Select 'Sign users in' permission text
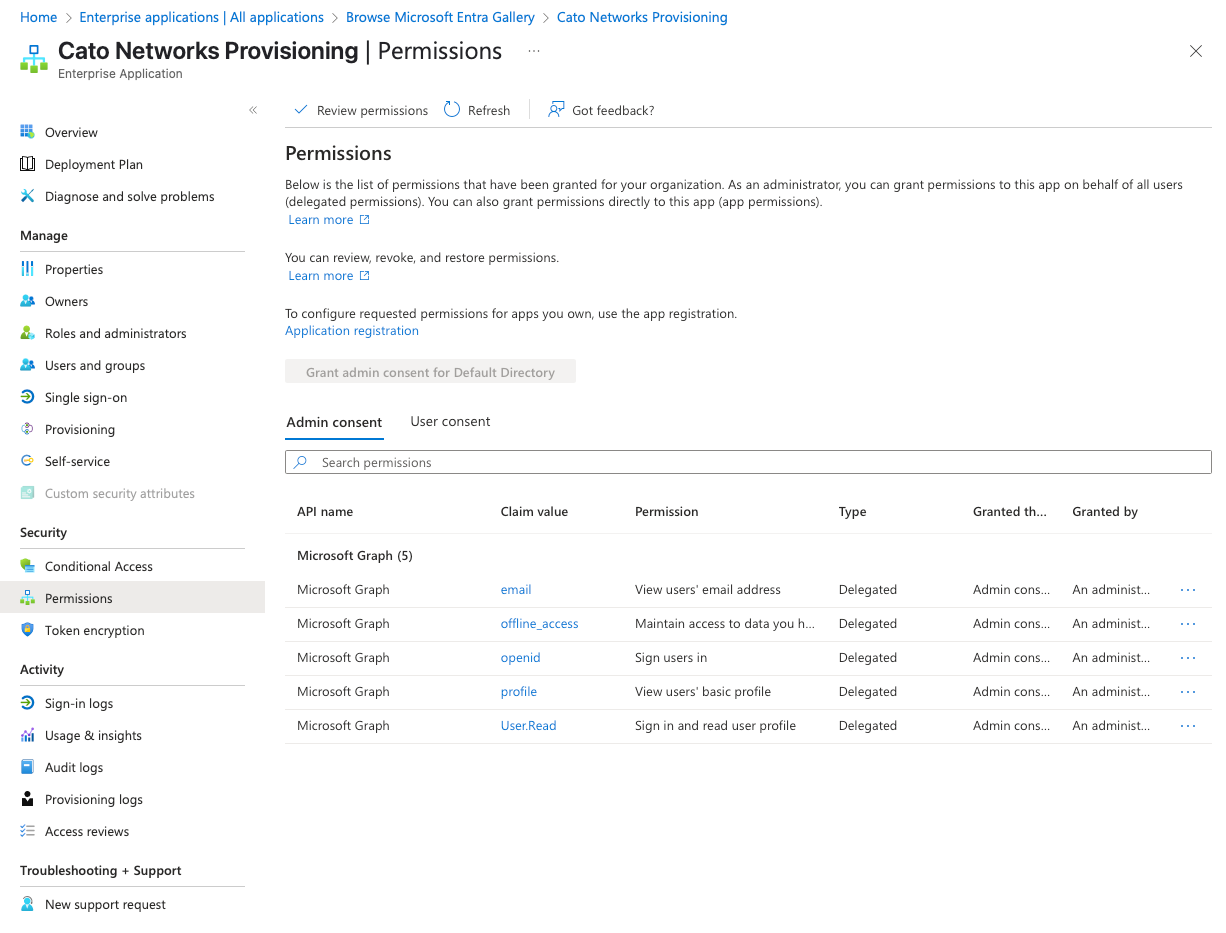 point(671,657)
